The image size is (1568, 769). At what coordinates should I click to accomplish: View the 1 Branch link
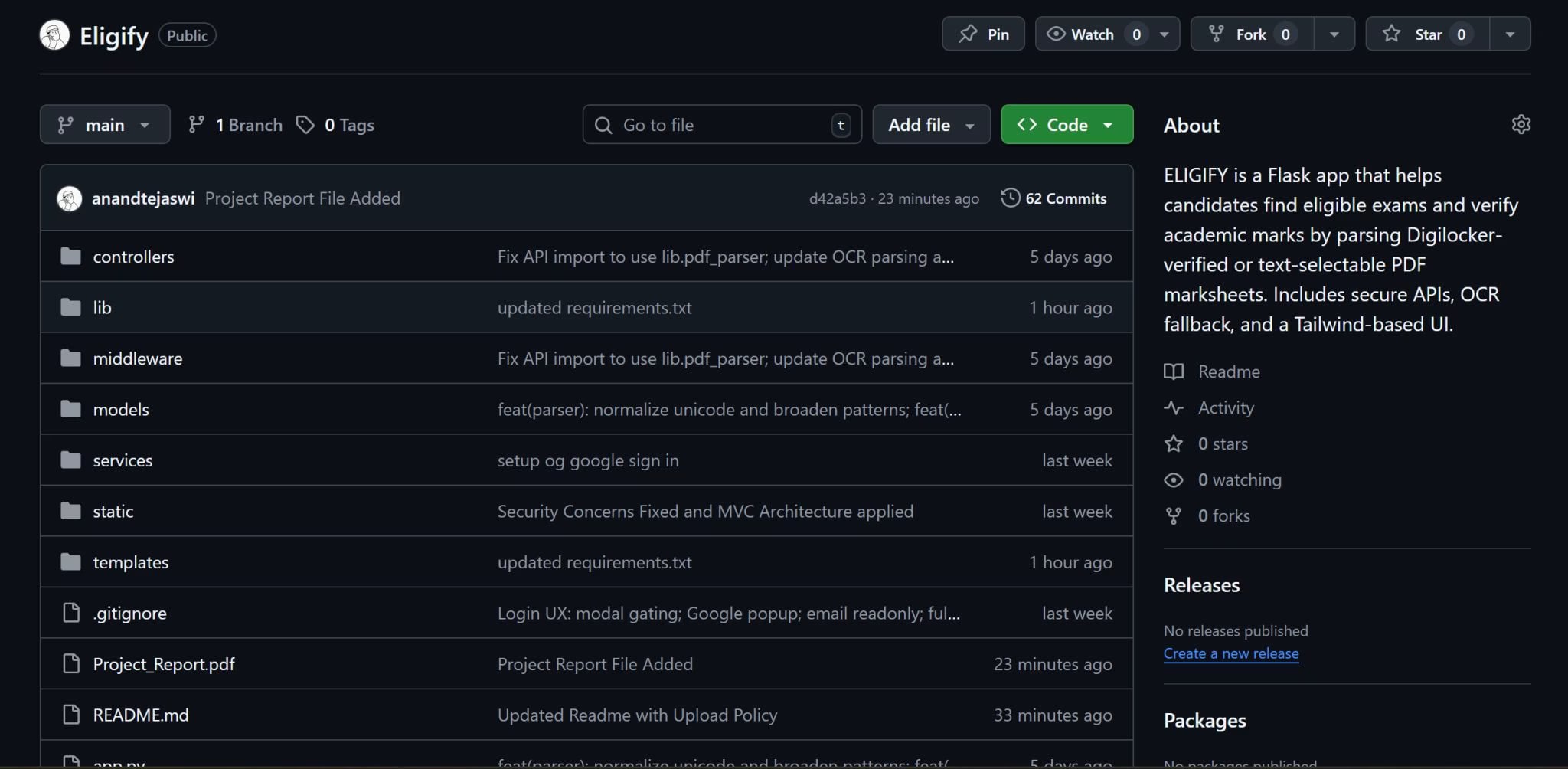pos(236,125)
